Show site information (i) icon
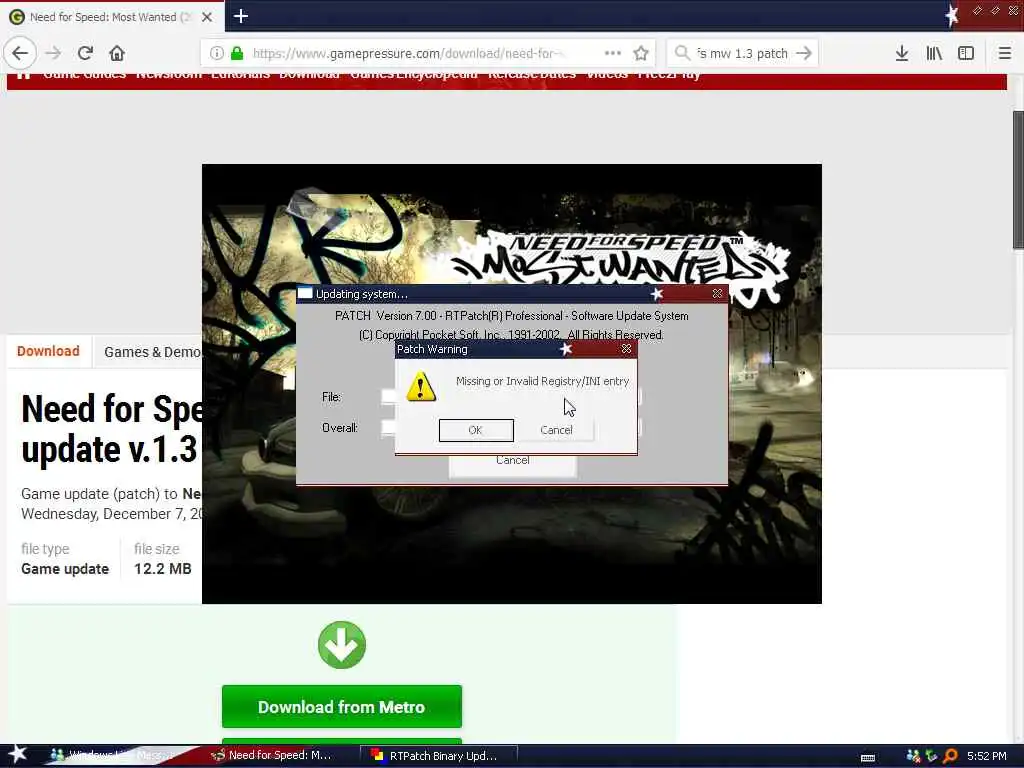This screenshot has height=768, width=1024. (217, 53)
